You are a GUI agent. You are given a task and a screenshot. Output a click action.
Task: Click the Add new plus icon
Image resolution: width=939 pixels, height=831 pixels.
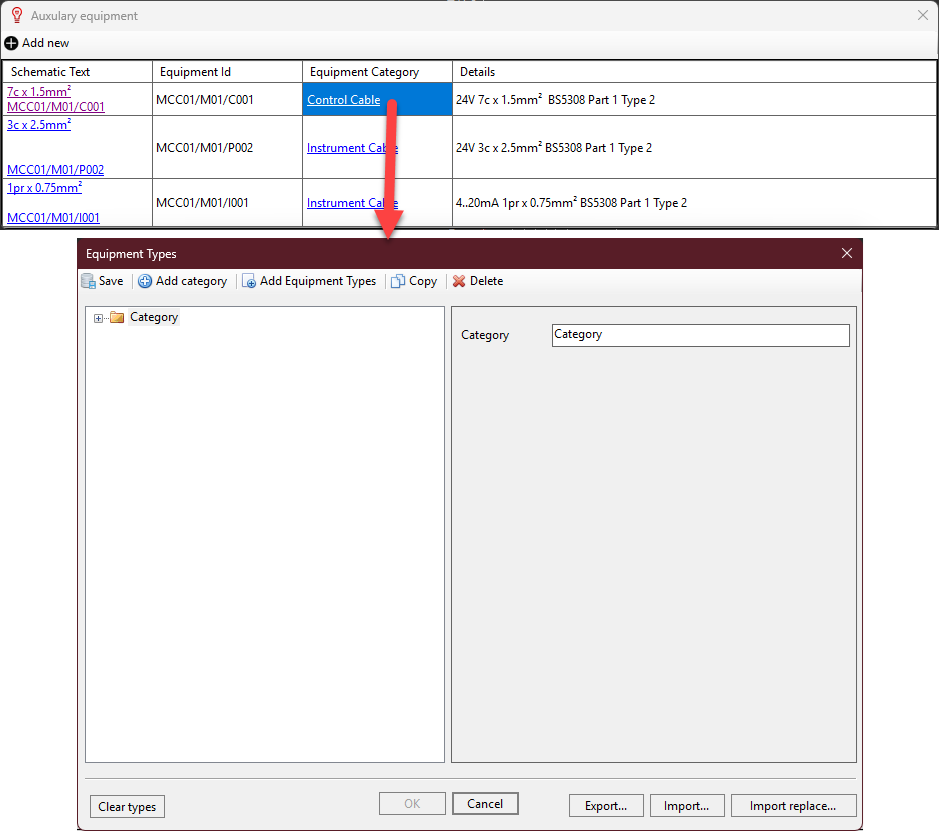click(11, 43)
